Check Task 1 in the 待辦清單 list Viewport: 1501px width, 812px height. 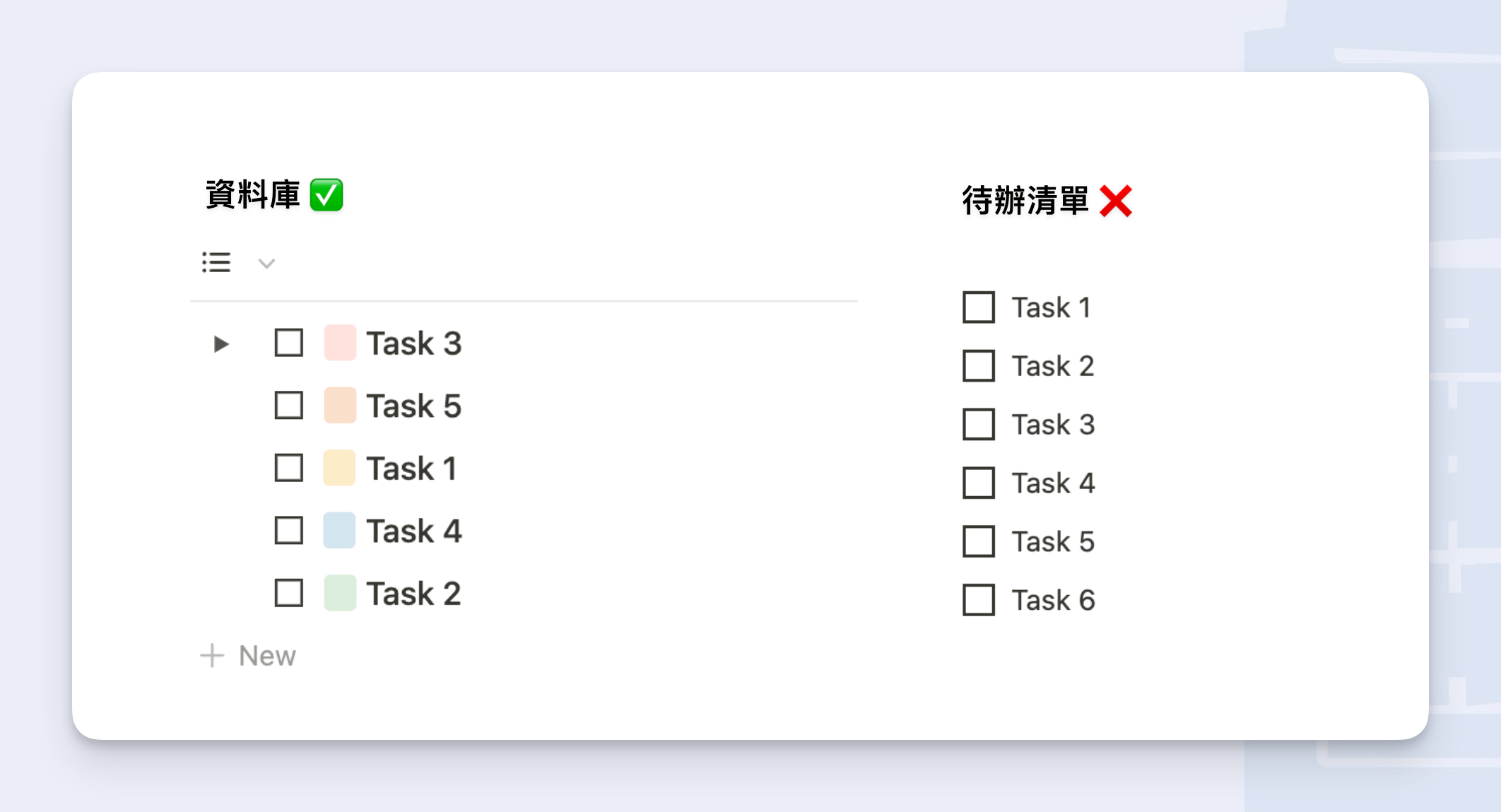pyautogui.click(x=979, y=307)
